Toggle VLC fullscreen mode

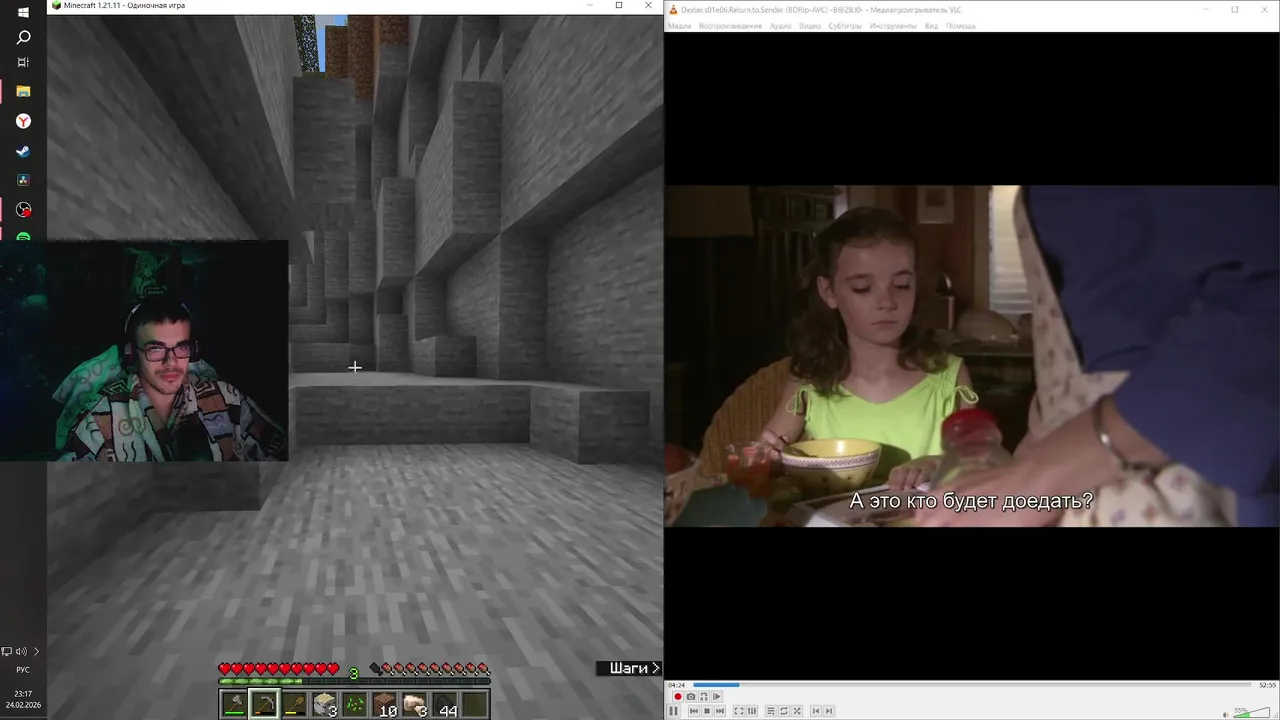(x=739, y=711)
